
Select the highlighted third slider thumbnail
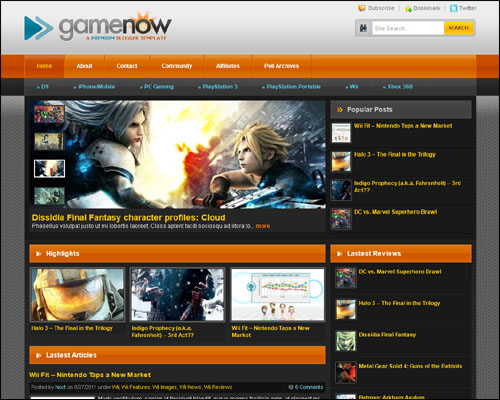point(49,168)
